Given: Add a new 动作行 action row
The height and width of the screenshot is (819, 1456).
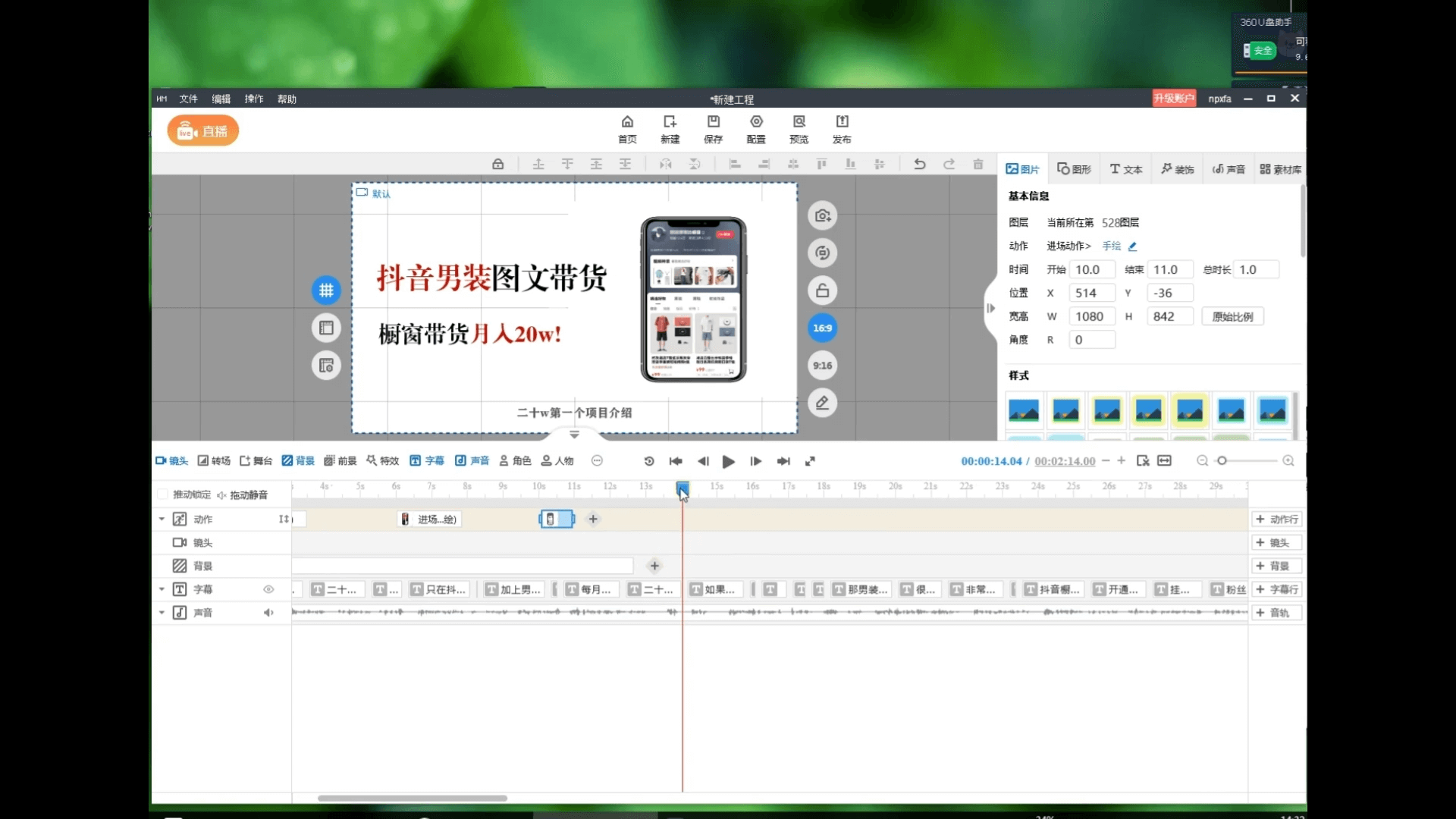Looking at the screenshot, I should point(1276,519).
